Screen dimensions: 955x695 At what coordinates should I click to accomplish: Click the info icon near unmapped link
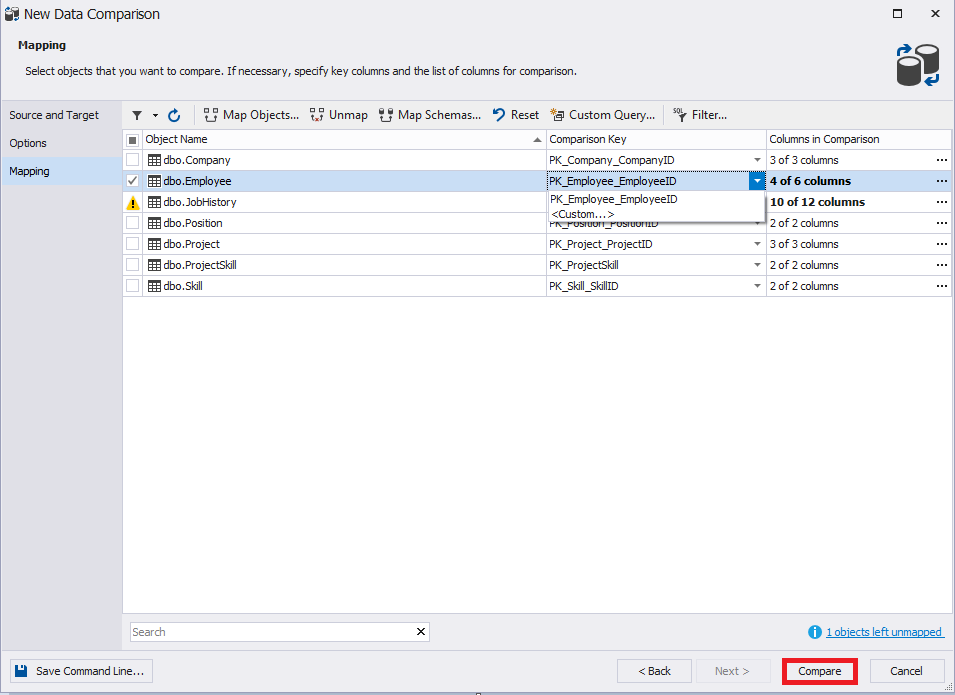click(814, 632)
